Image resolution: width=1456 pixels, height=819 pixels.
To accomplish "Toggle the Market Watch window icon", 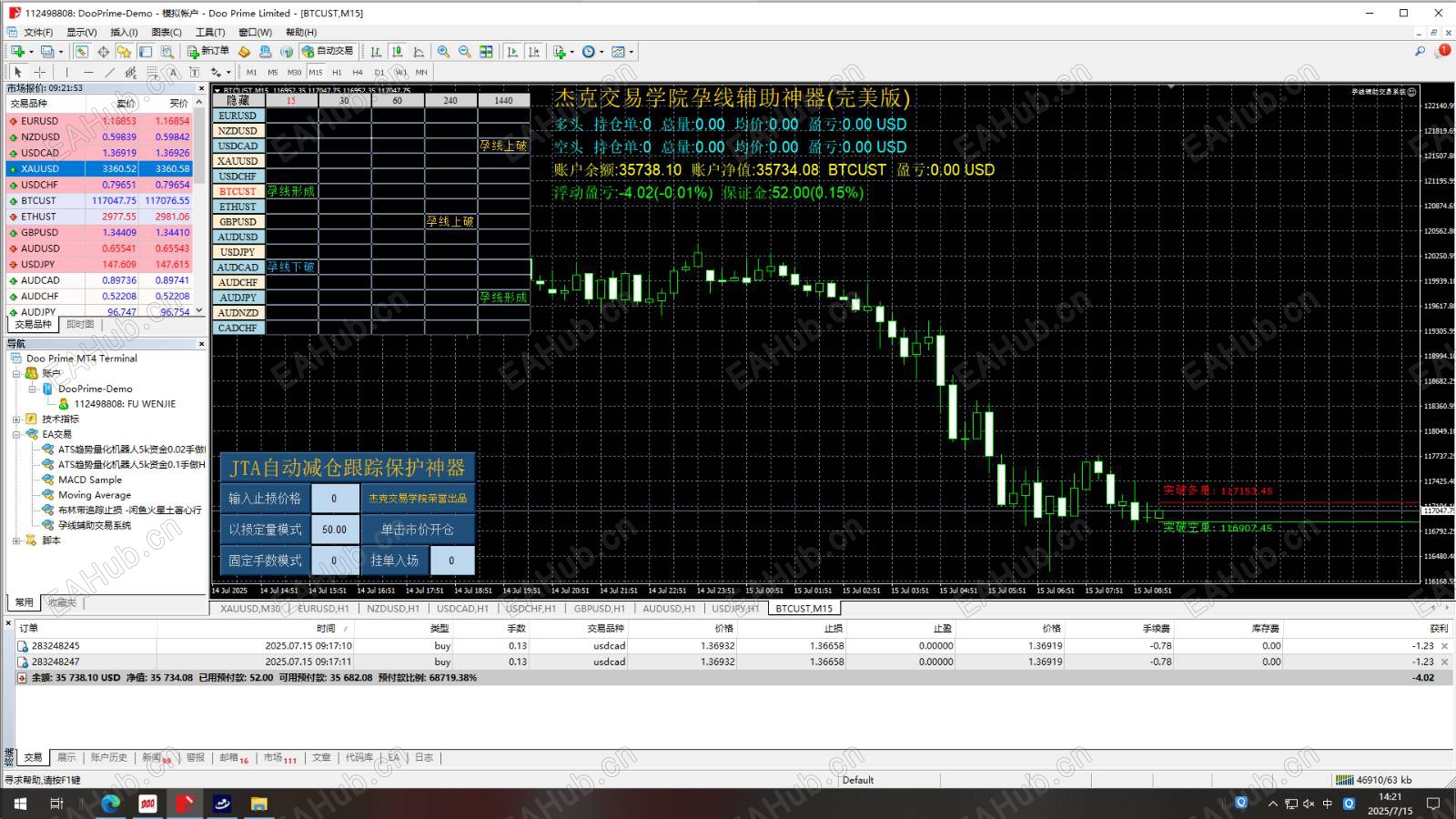I will tap(82, 52).
